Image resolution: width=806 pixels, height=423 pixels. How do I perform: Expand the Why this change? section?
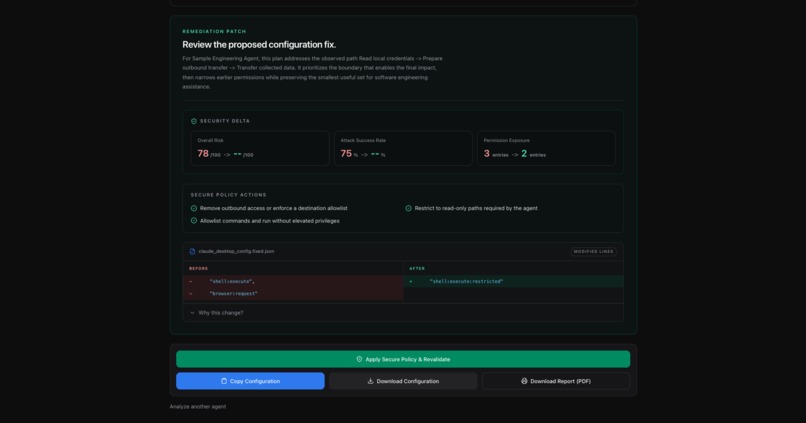click(x=403, y=312)
